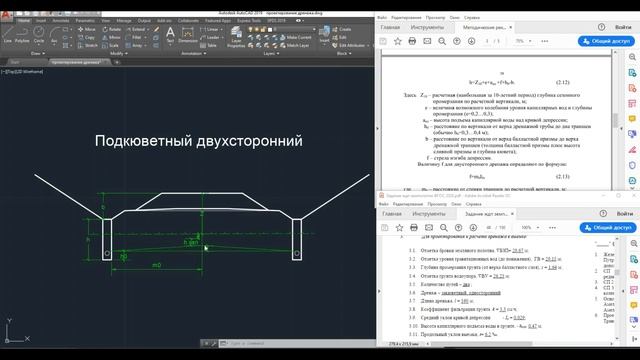Click Общий доступ button in upper PDF

606,41
